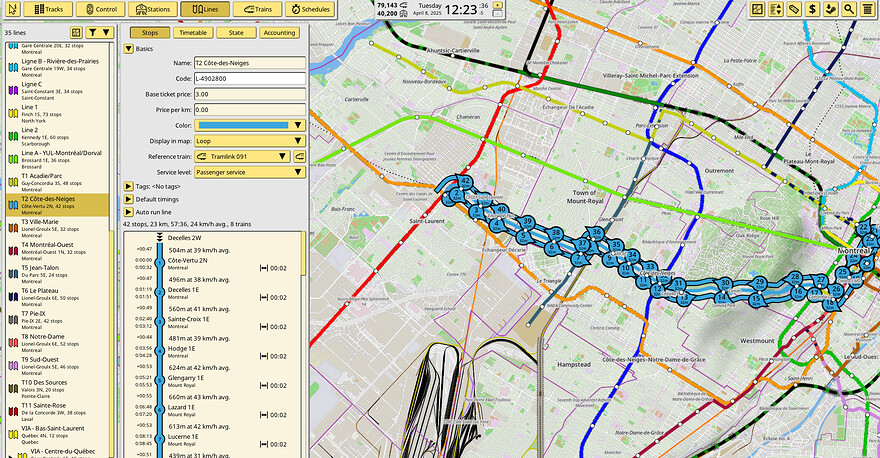Select T3 Ville-Marie line
The width and height of the screenshot is (880, 458).
(57, 228)
